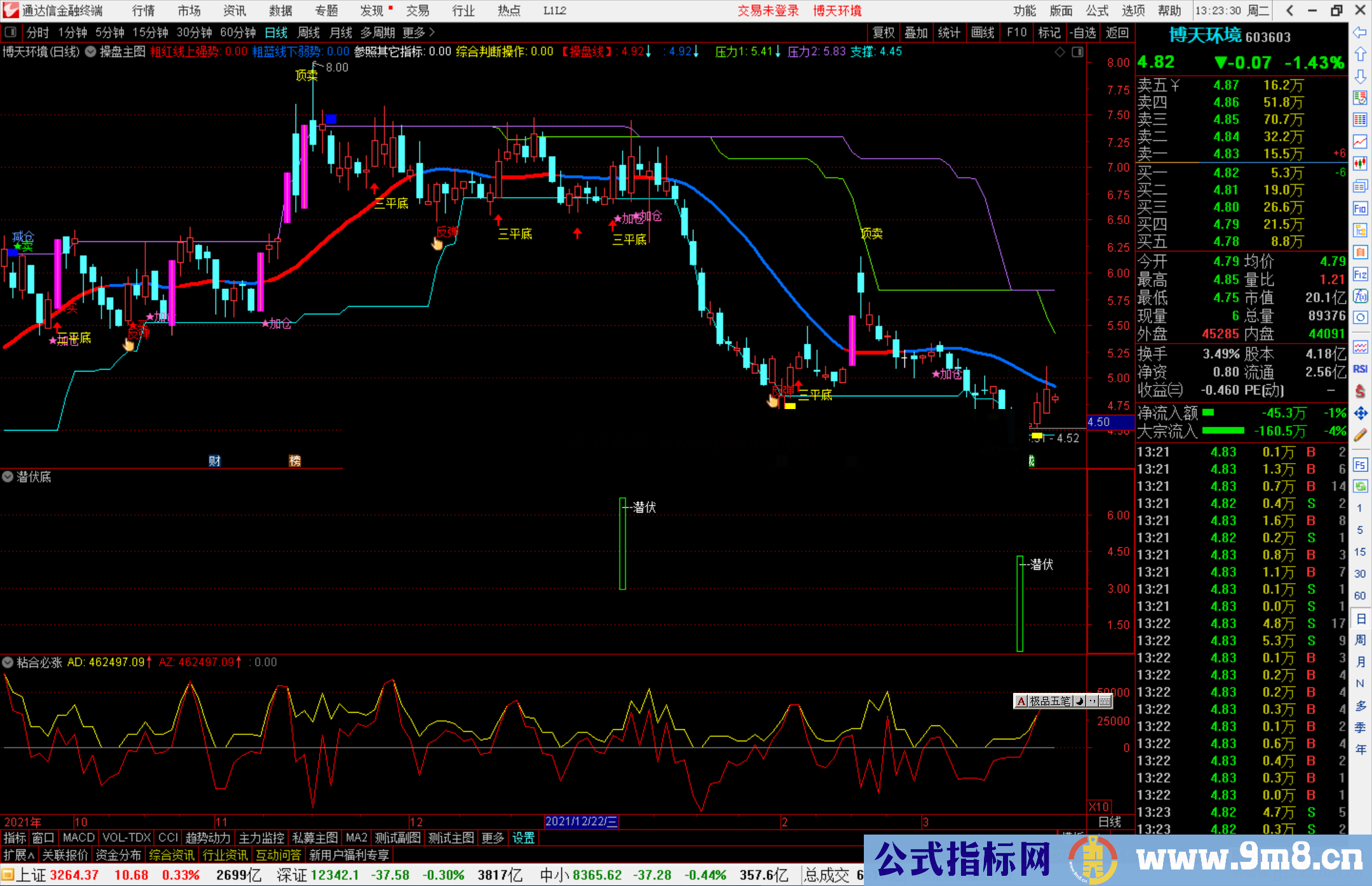Select the pencil drawing tool icon
This screenshot has width=1372, height=886.
(1360, 436)
